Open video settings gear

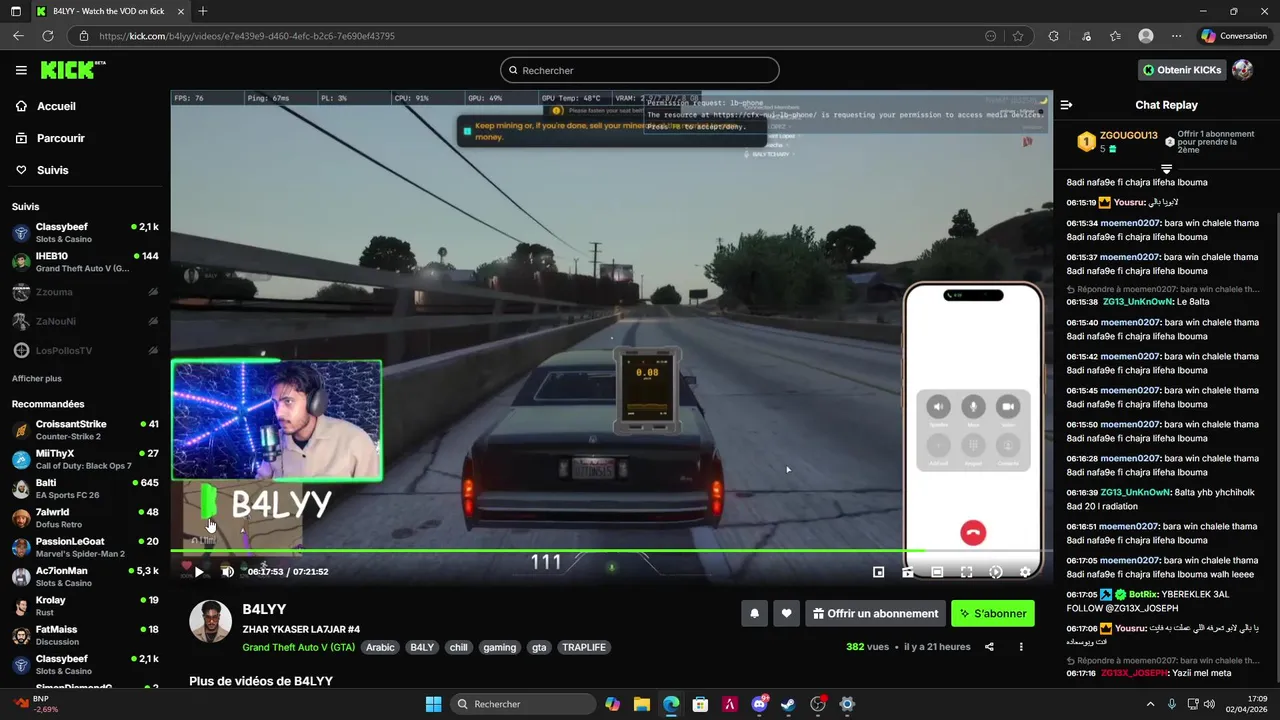click(x=1025, y=572)
